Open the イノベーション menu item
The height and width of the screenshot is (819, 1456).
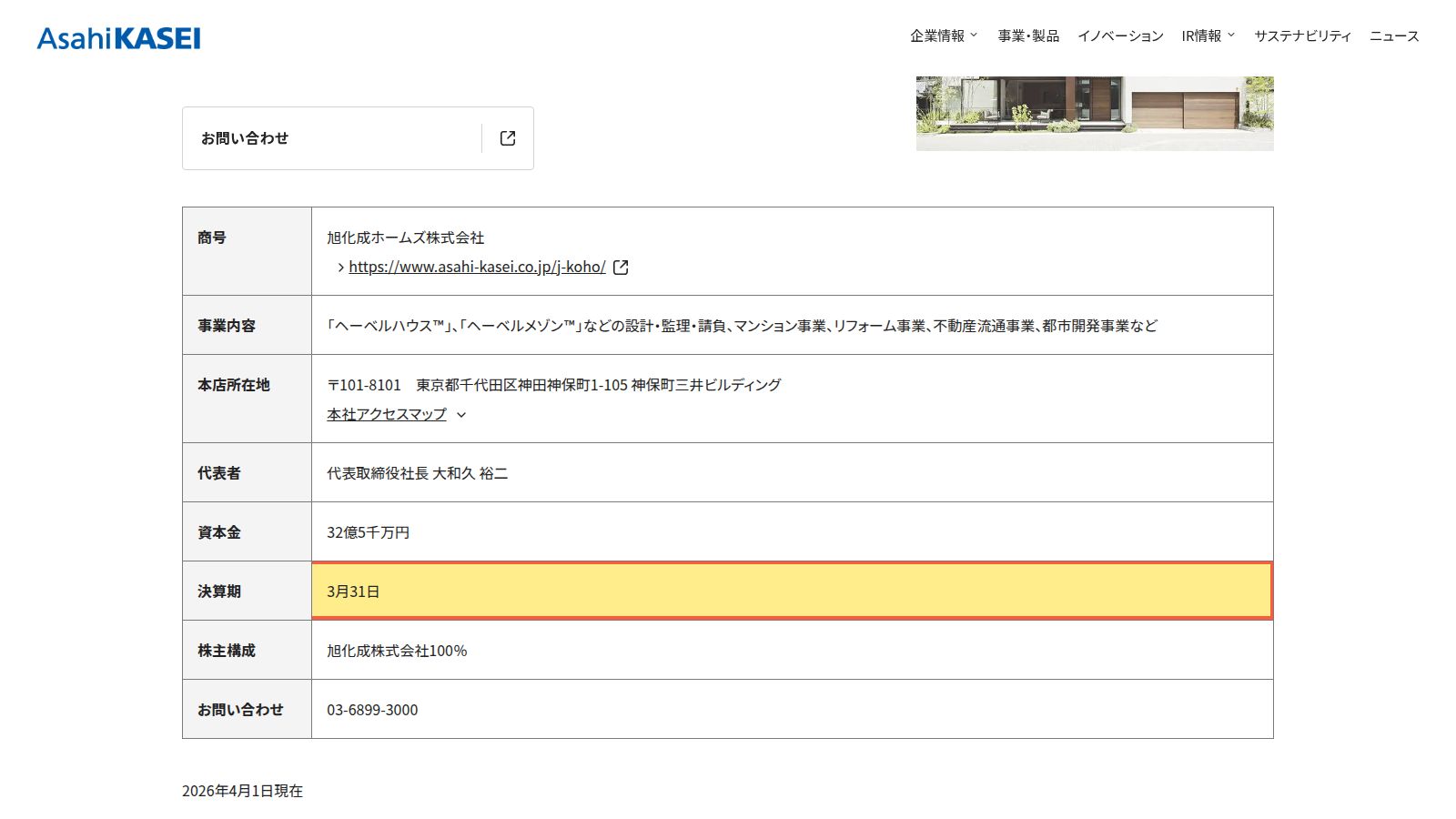[1120, 35]
